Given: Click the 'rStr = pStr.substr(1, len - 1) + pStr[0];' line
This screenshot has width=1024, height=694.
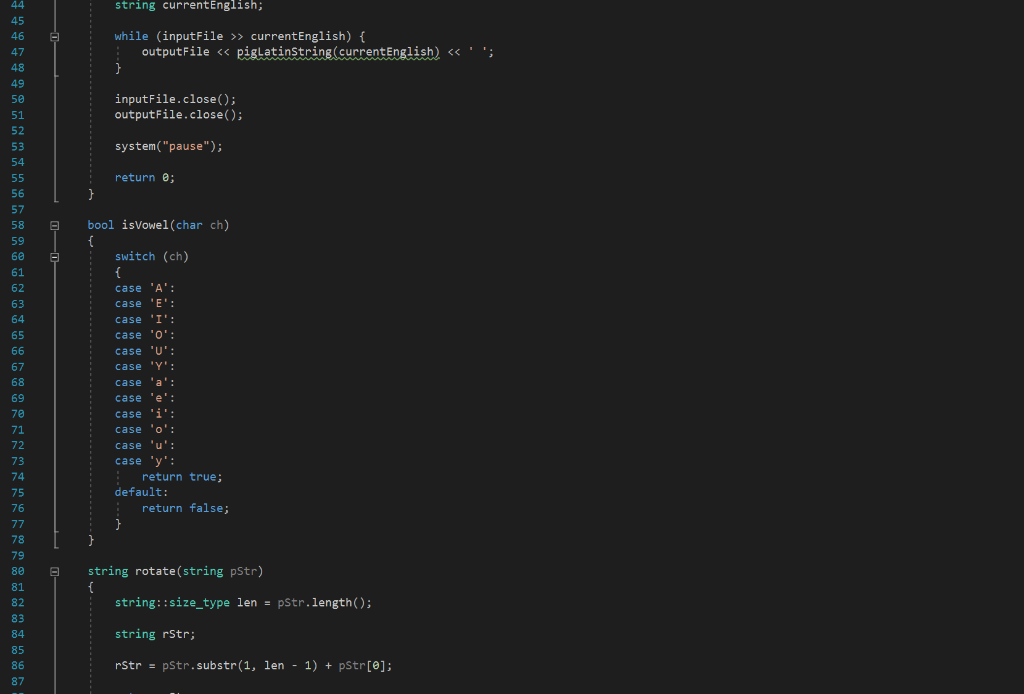Looking at the screenshot, I should (x=253, y=665).
